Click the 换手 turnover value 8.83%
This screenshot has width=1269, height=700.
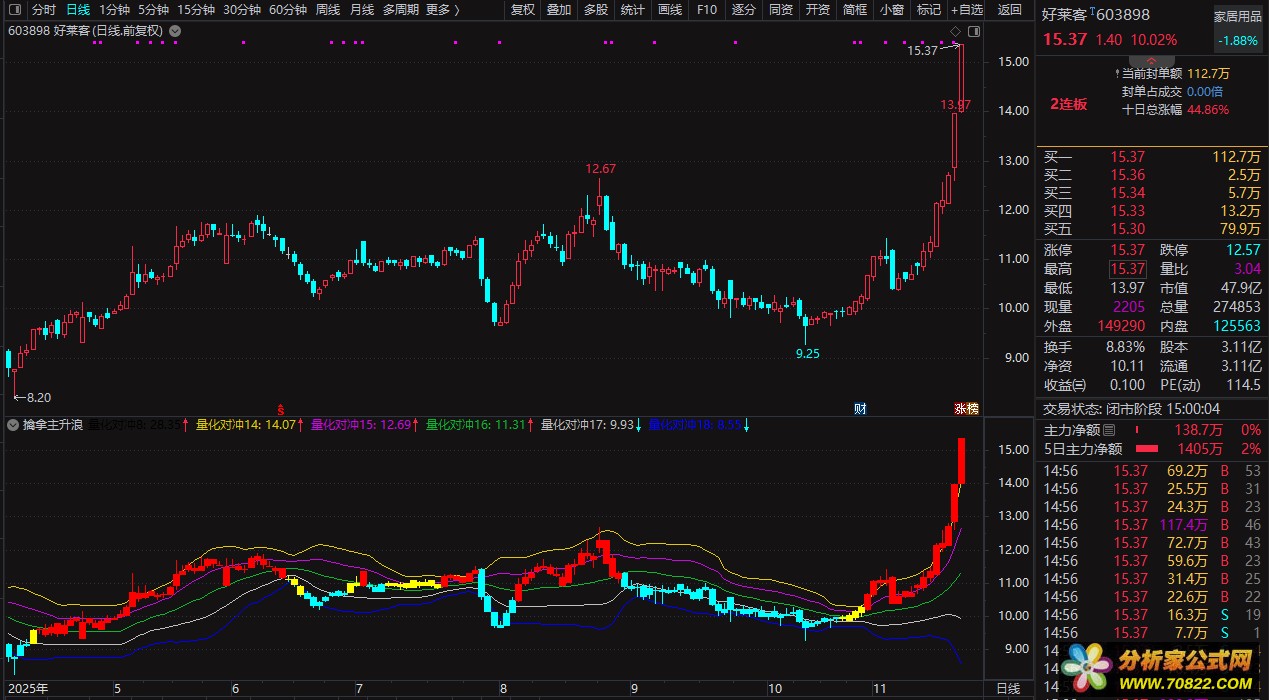1125,346
